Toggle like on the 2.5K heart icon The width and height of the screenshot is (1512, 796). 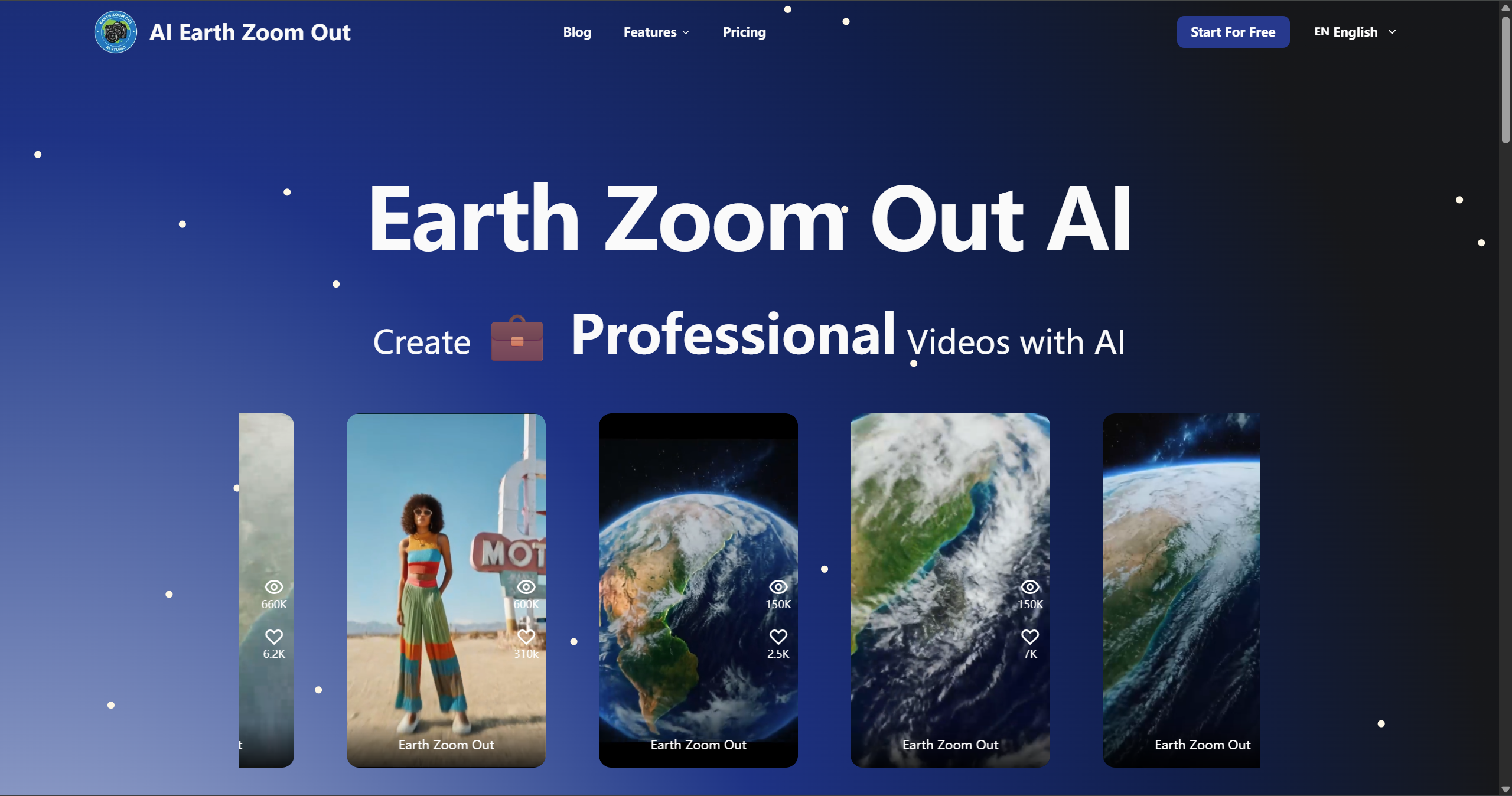(778, 637)
